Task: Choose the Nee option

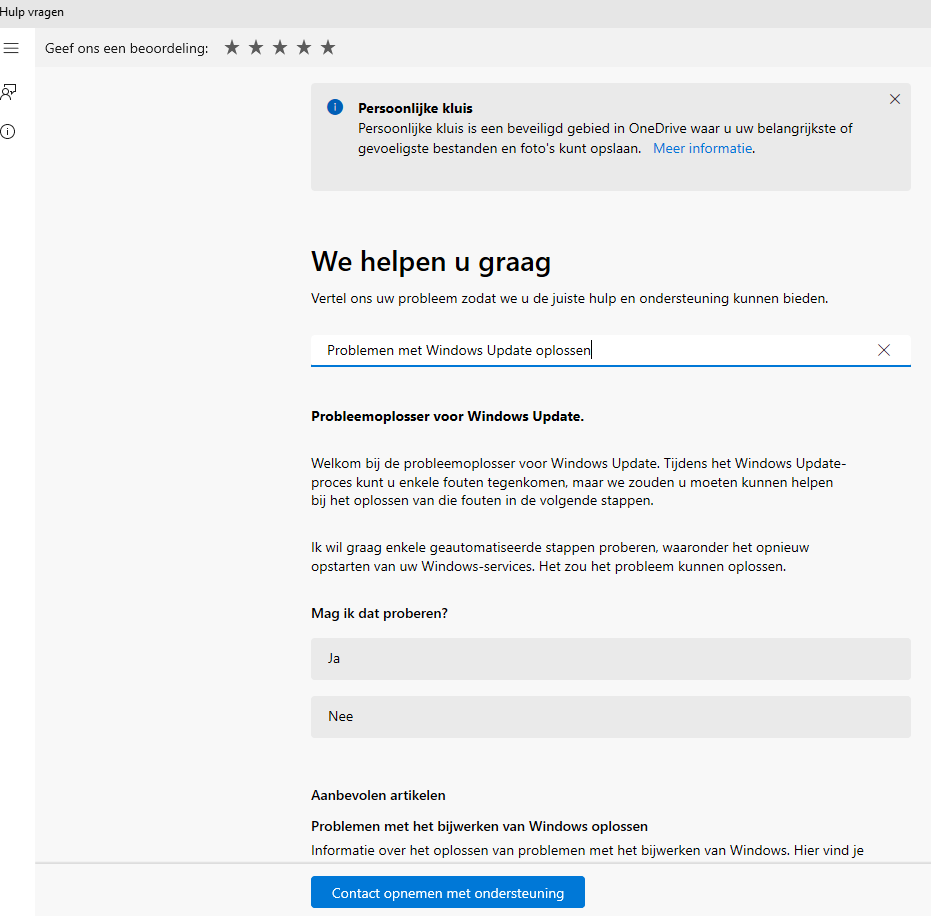Action: click(610, 717)
